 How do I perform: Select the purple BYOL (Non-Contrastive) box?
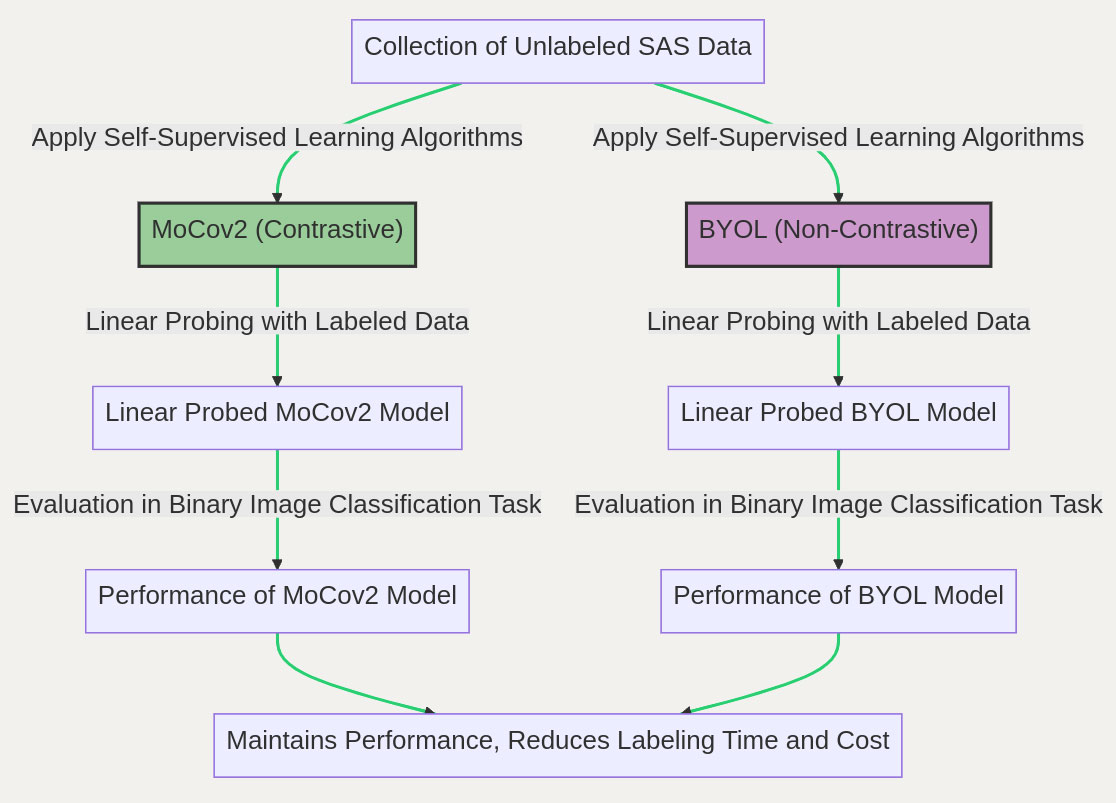838,235
